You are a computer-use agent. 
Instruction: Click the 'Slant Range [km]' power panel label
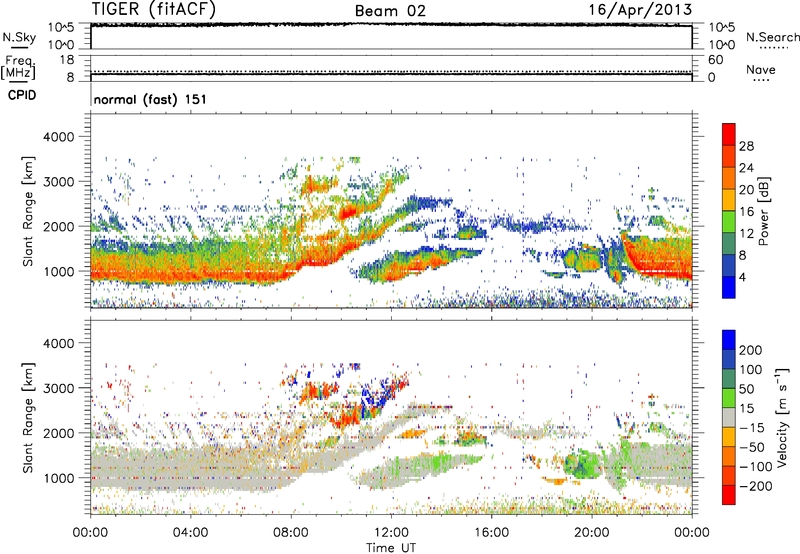tap(28, 211)
